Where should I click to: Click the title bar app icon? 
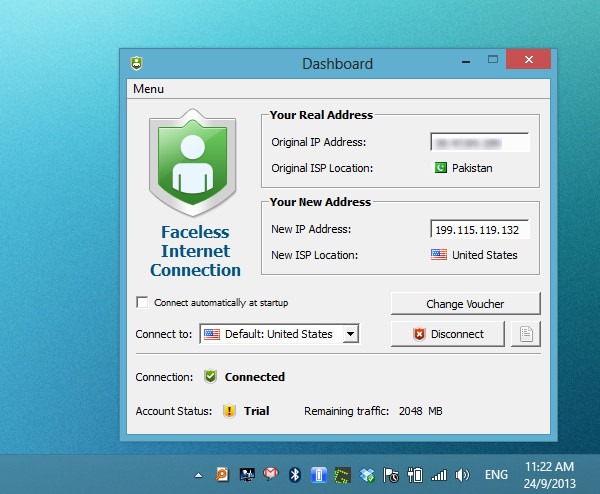136,63
